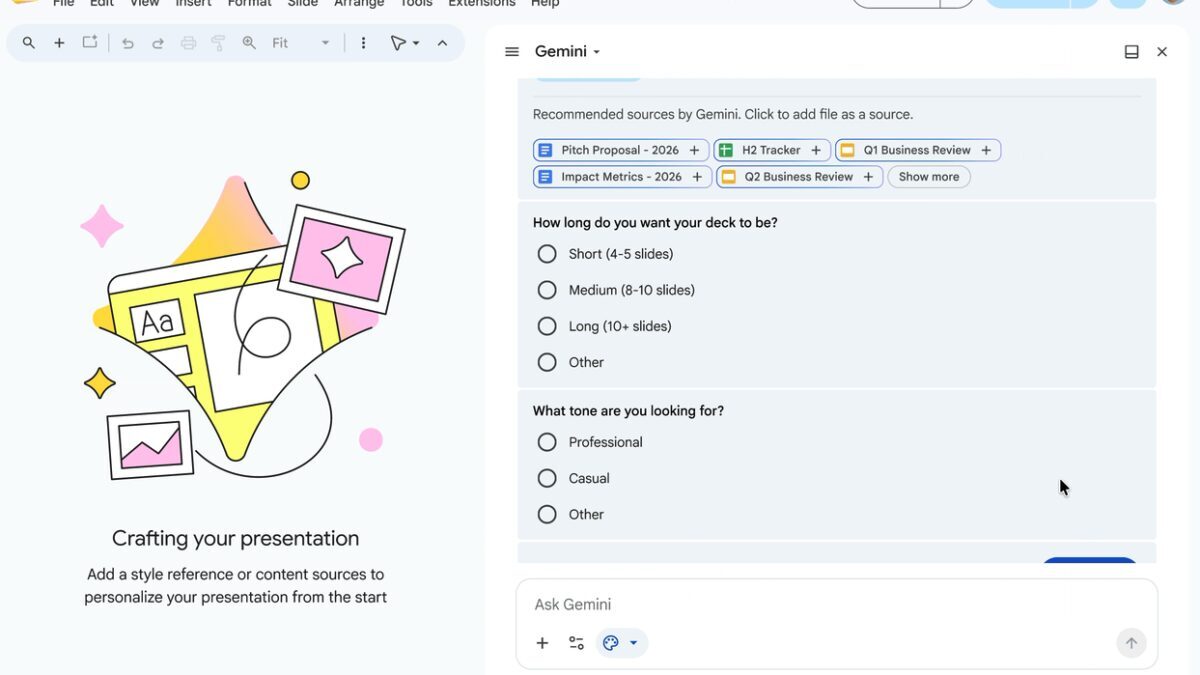Click the plus on H2 Tracker chip
The image size is (1200, 675).
click(816, 150)
